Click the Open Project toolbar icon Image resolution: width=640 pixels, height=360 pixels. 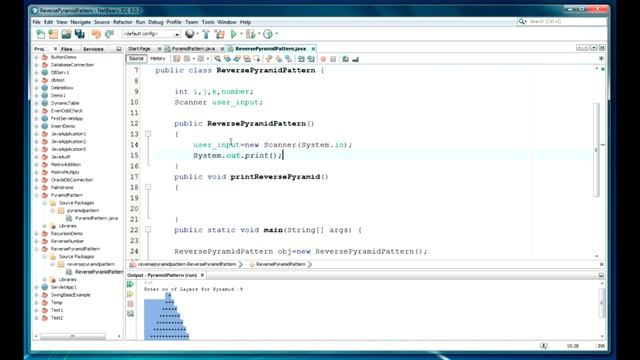coord(66,34)
